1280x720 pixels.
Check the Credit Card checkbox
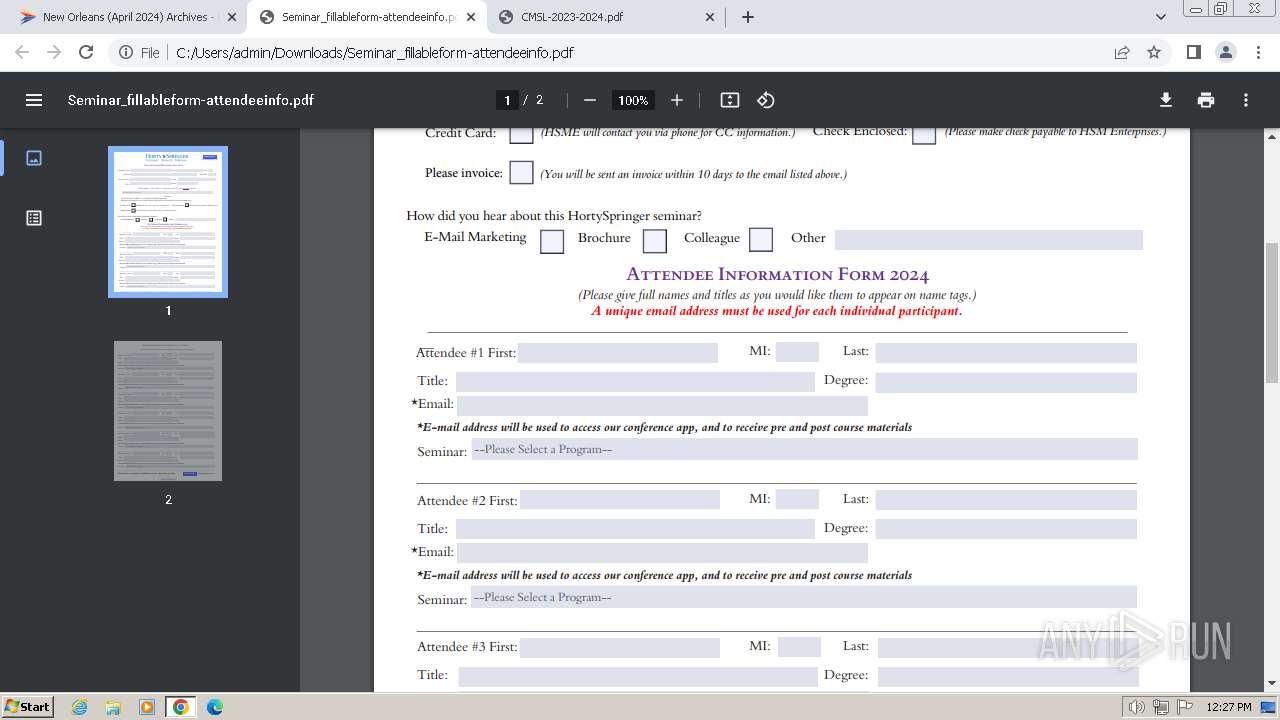coord(521,132)
